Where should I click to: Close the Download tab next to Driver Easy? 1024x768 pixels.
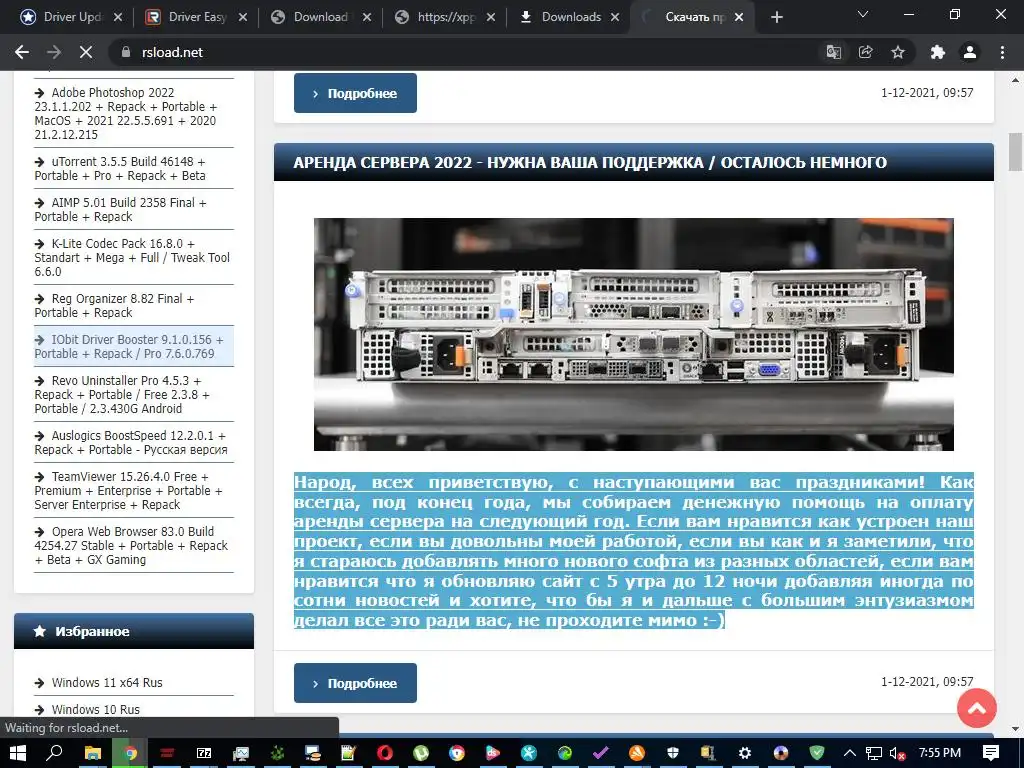pyautogui.click(x=366, y=17)
